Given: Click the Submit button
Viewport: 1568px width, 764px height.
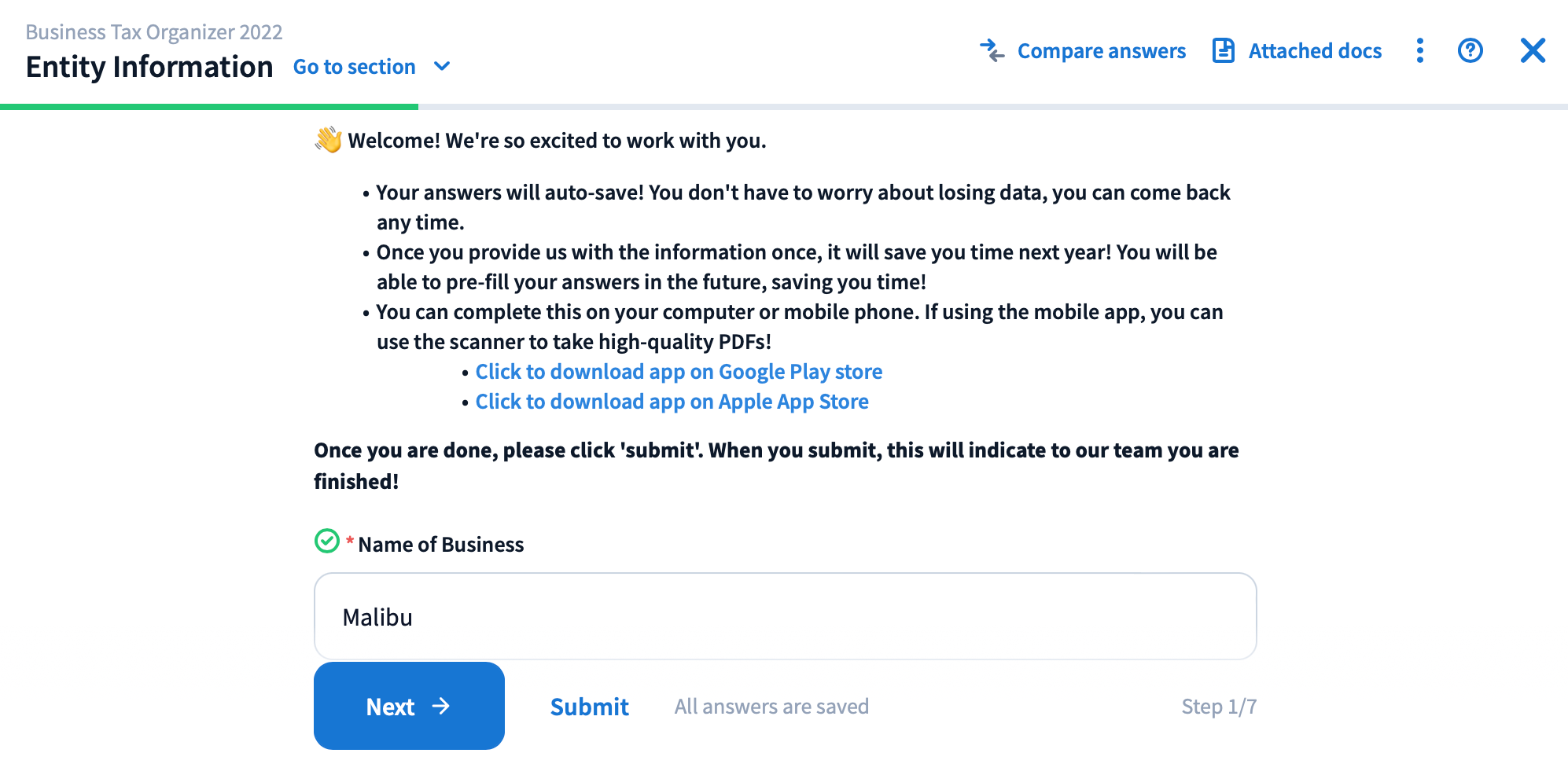Looking at the screenshot, I should (x=589, y=707).
